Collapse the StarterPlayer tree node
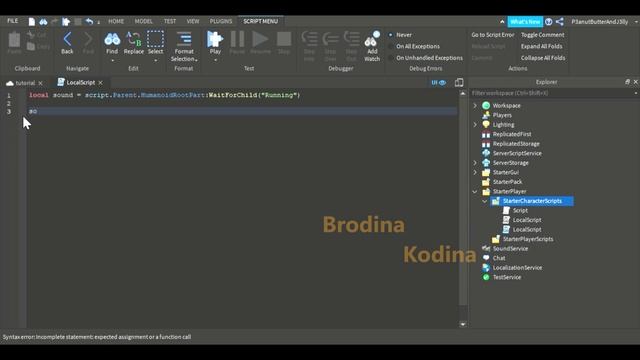This screenshot has width=640, height=360. pyautogui.click(x=475, y=191)
